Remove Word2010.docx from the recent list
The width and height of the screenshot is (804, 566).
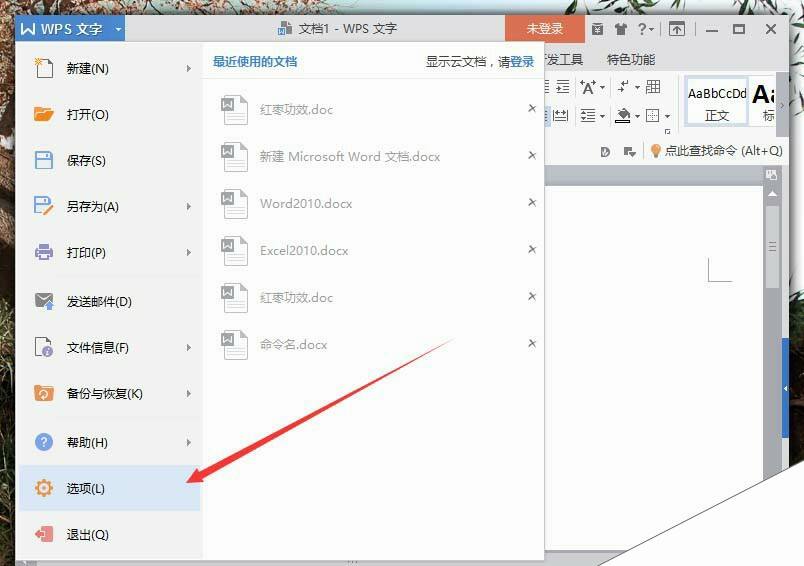pyautogui.click(x=532, y=203)
